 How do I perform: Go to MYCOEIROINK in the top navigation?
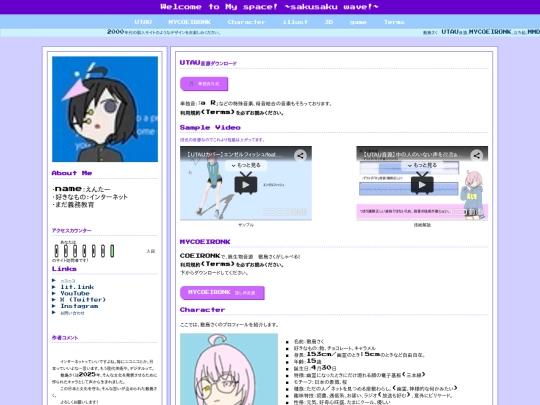189,22
